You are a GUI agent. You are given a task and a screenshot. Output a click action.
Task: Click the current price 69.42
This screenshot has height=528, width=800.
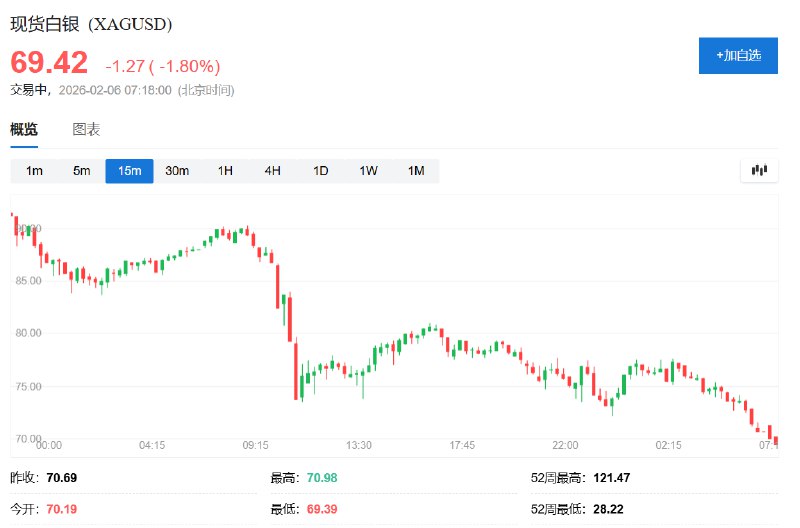pos(49,63)
